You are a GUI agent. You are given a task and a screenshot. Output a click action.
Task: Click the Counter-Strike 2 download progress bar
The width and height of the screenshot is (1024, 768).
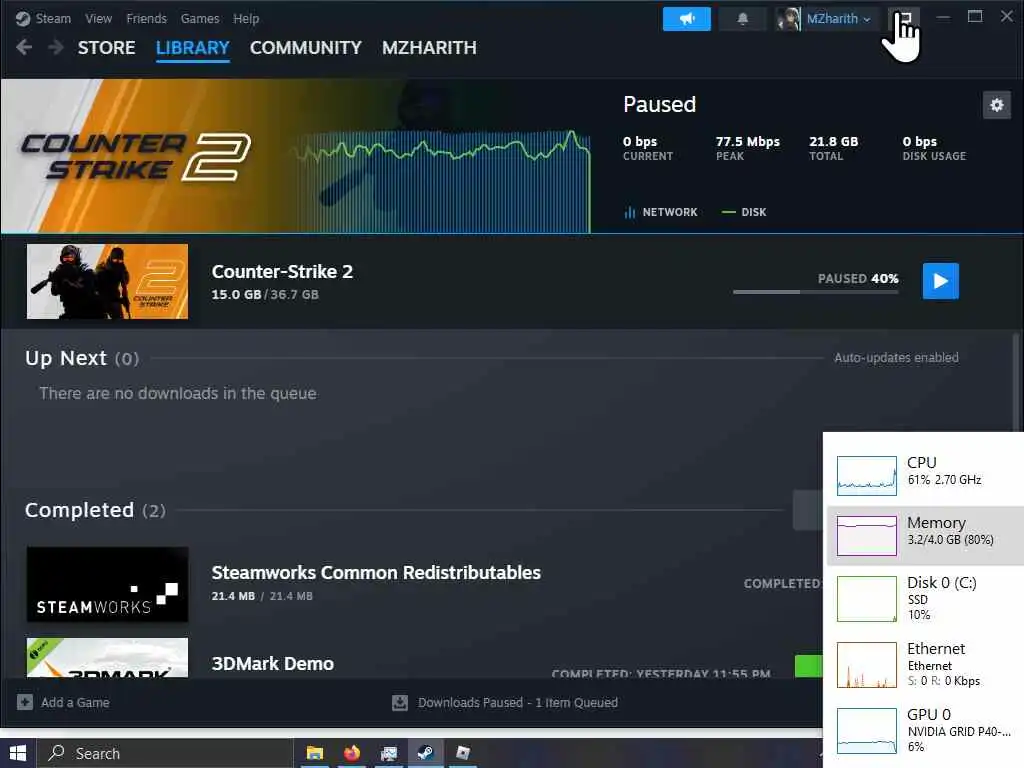816,292
